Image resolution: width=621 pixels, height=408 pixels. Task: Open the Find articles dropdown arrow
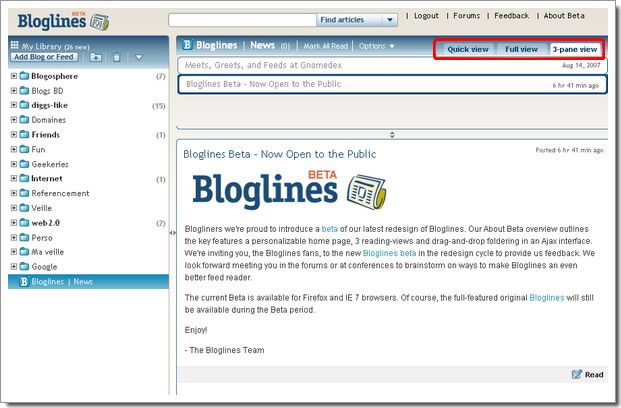coord(390,20)
